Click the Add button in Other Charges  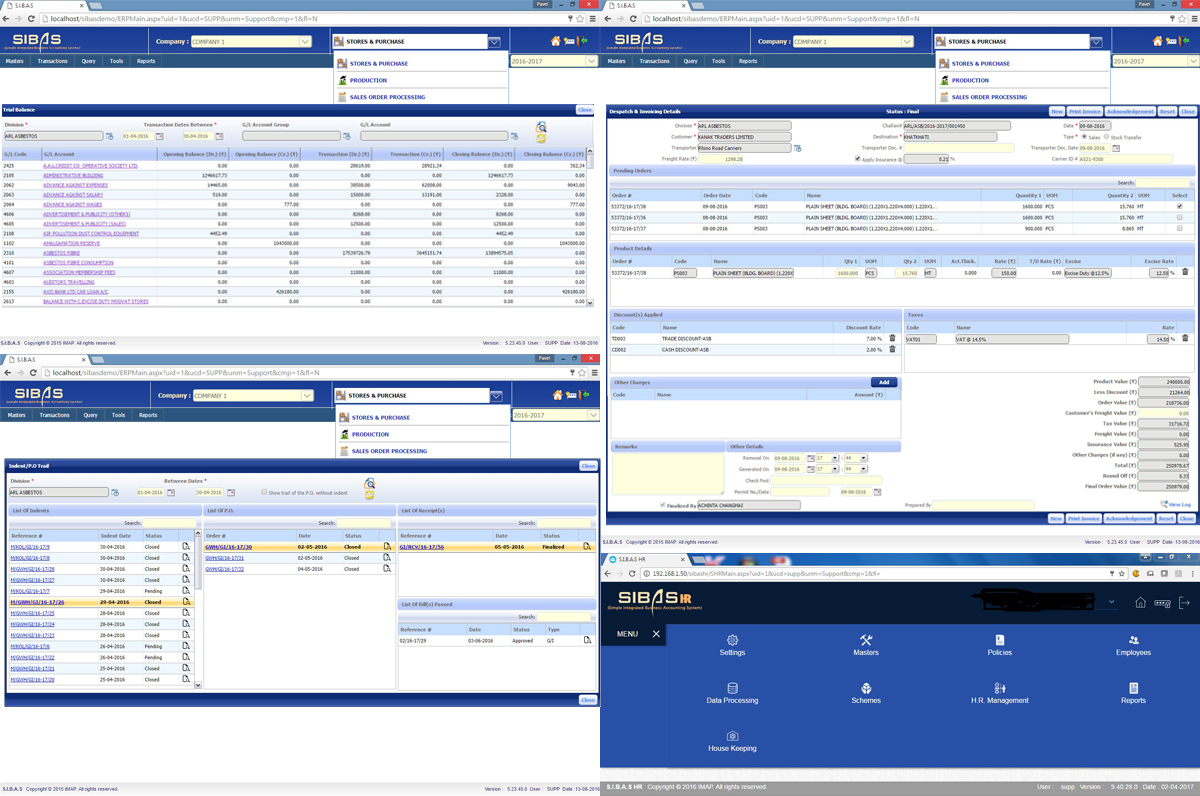(x=883, y=382)
